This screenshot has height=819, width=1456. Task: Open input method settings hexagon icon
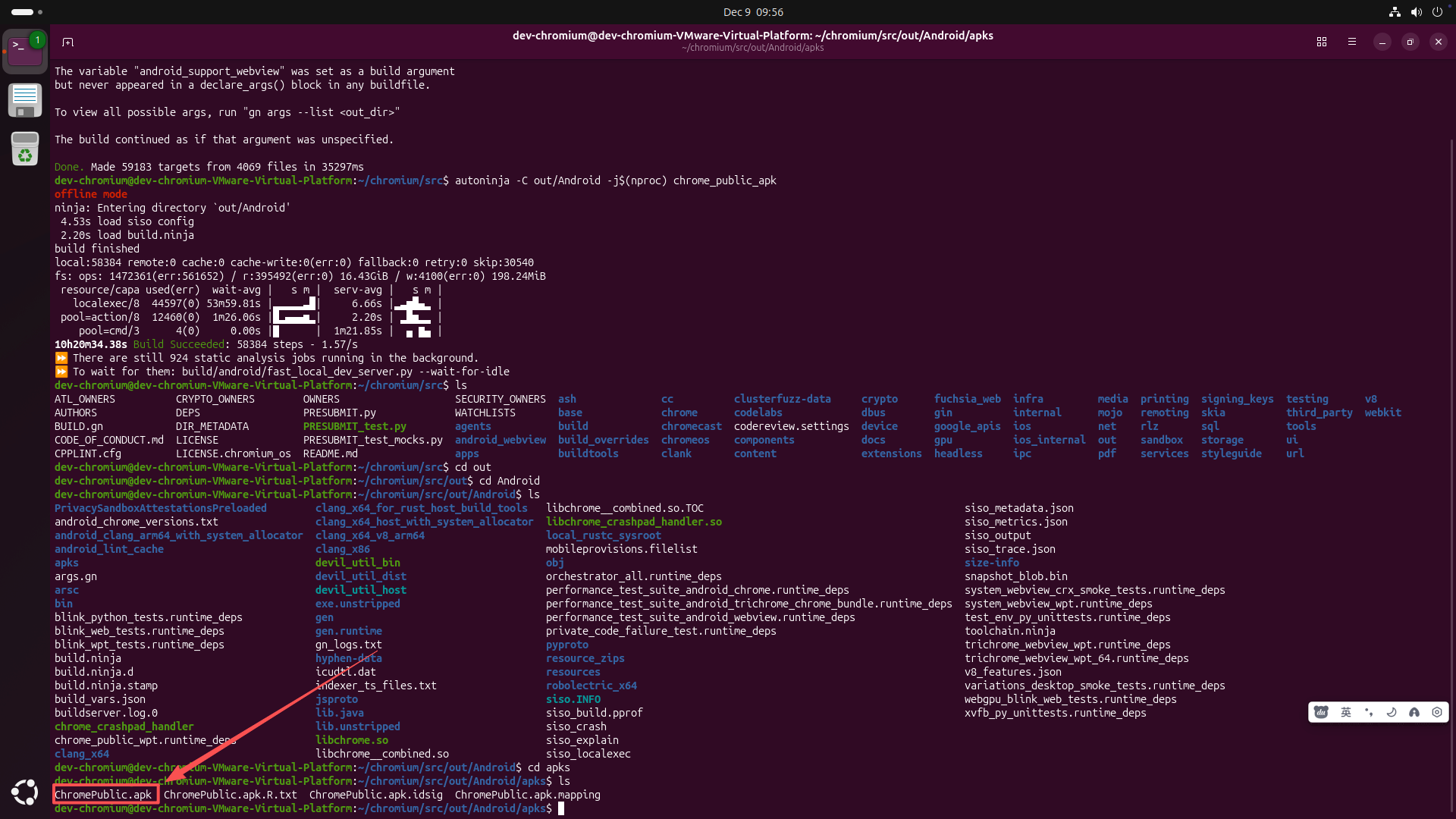point(1437,712)
